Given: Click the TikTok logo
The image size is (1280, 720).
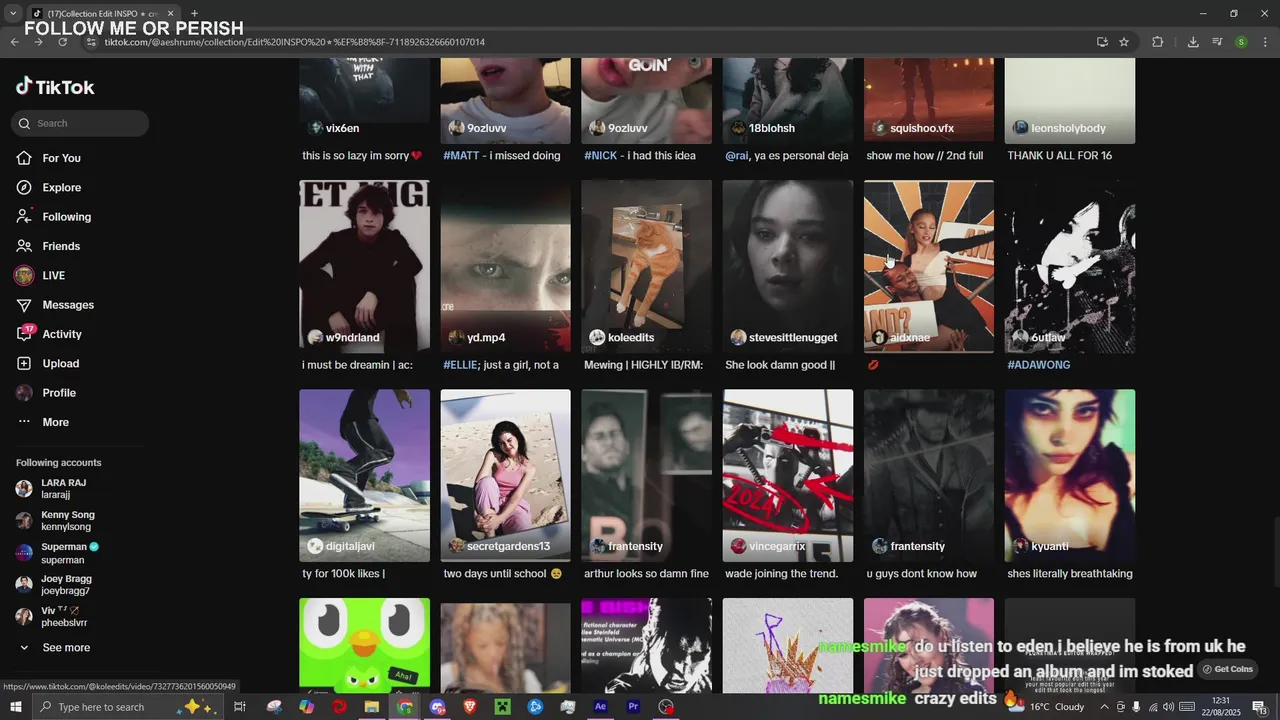Looking at the screenshot, I should tap(55, 87).
